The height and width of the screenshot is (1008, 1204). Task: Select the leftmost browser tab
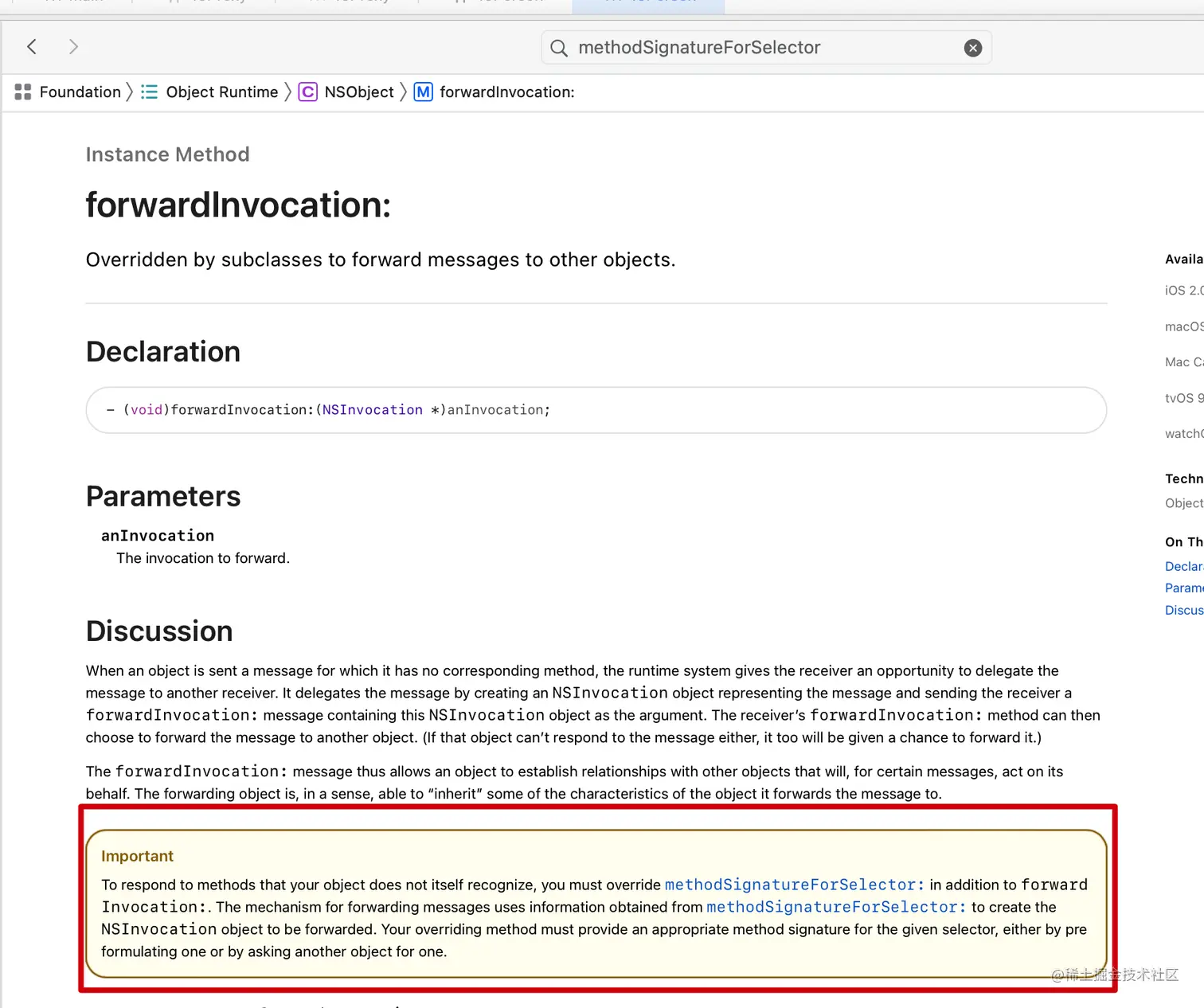(x=72, y=3)
